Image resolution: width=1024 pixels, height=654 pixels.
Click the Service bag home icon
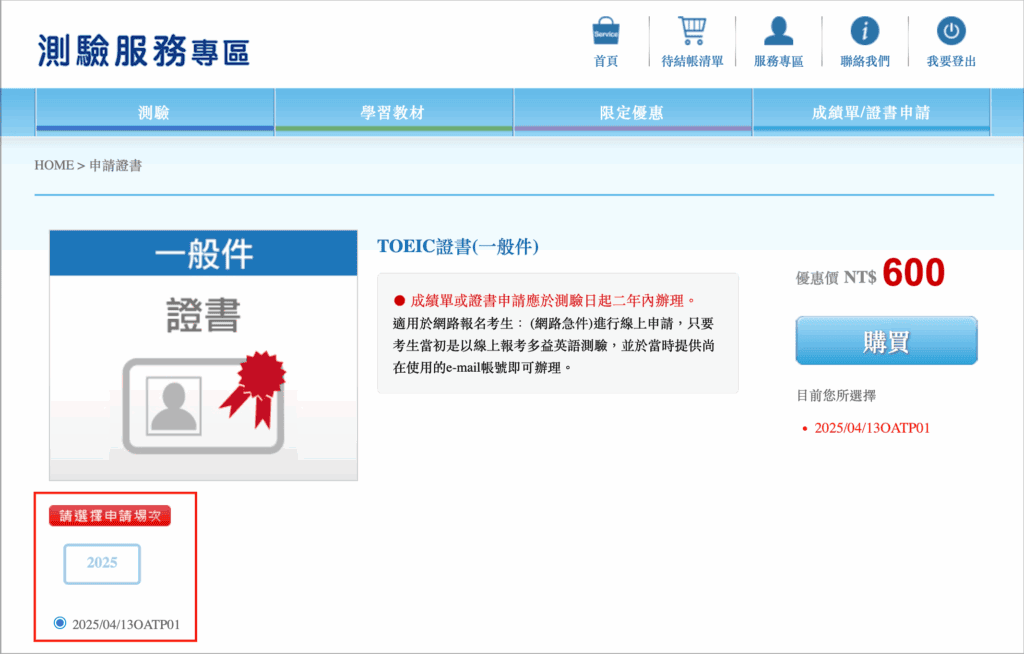click(606, 31)
